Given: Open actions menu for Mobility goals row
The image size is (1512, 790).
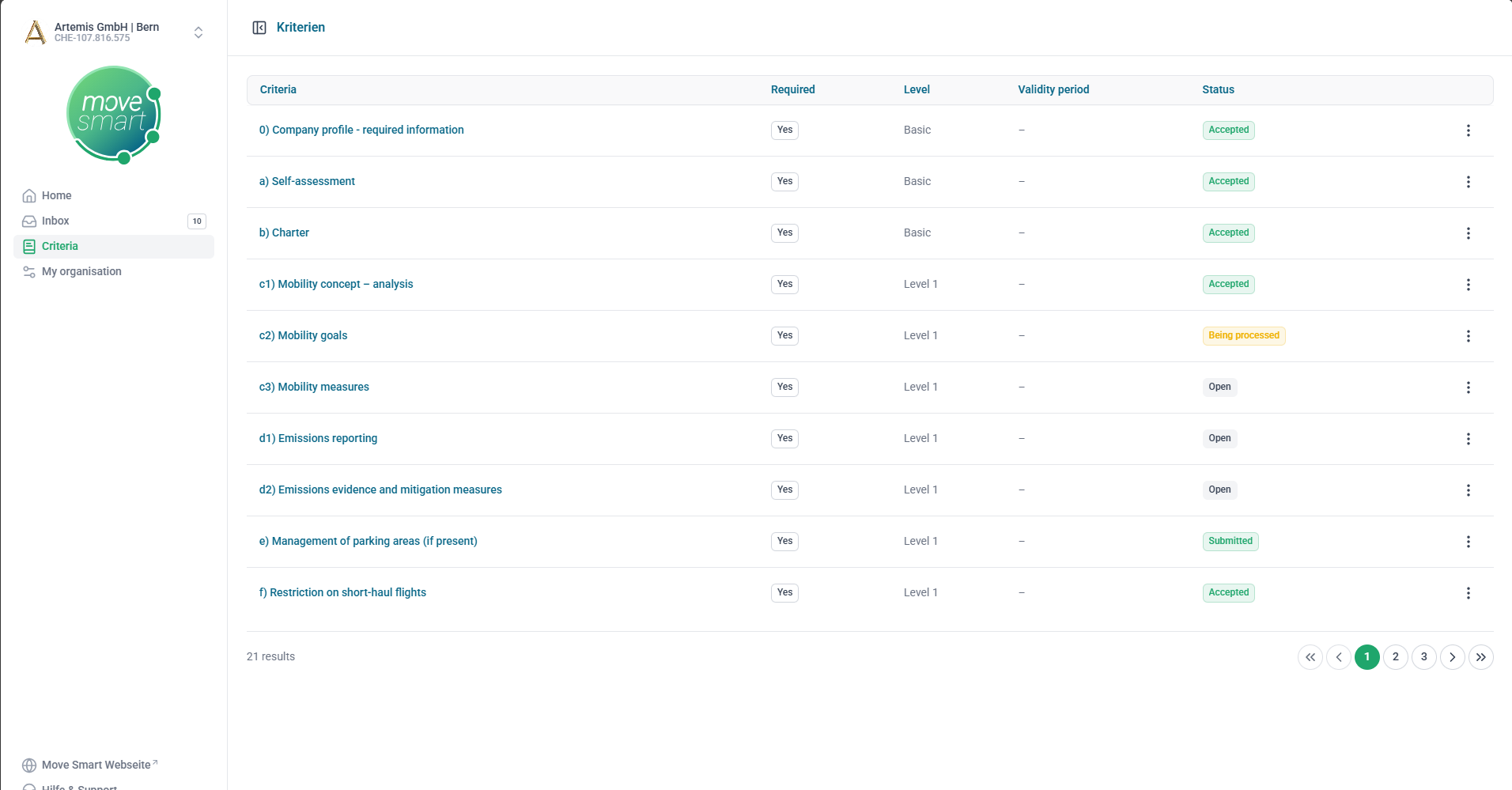Looking at the screenshot, I should coord(1468,336).
